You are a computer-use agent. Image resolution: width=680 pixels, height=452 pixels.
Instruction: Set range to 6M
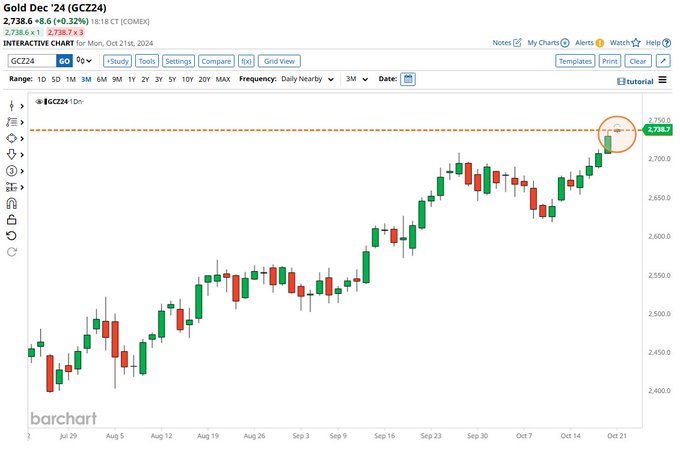(101, 79)
